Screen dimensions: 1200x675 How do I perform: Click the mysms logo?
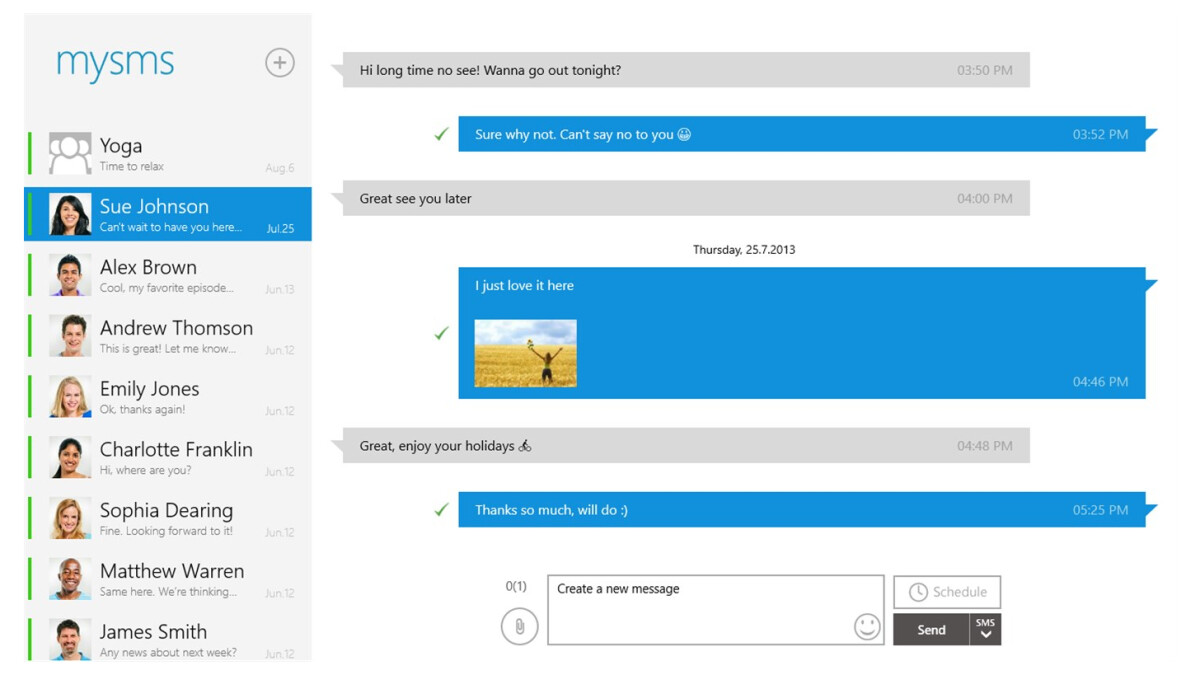pos(115,63)
